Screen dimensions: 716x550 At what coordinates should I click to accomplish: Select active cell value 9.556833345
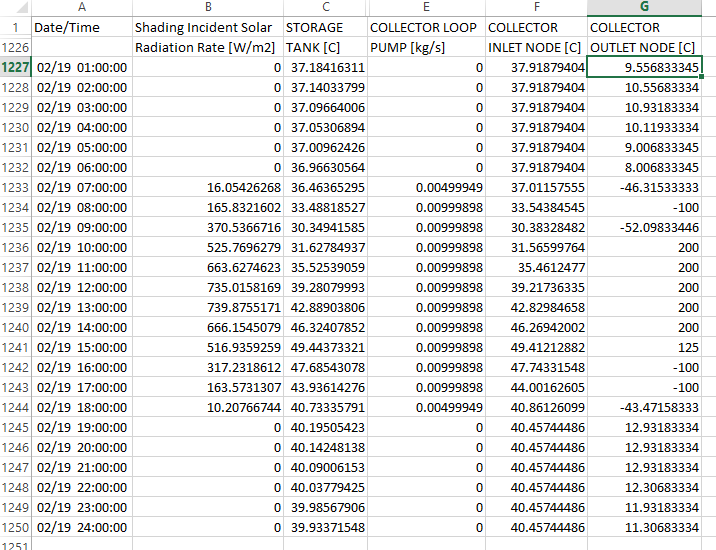click(644, 68)
